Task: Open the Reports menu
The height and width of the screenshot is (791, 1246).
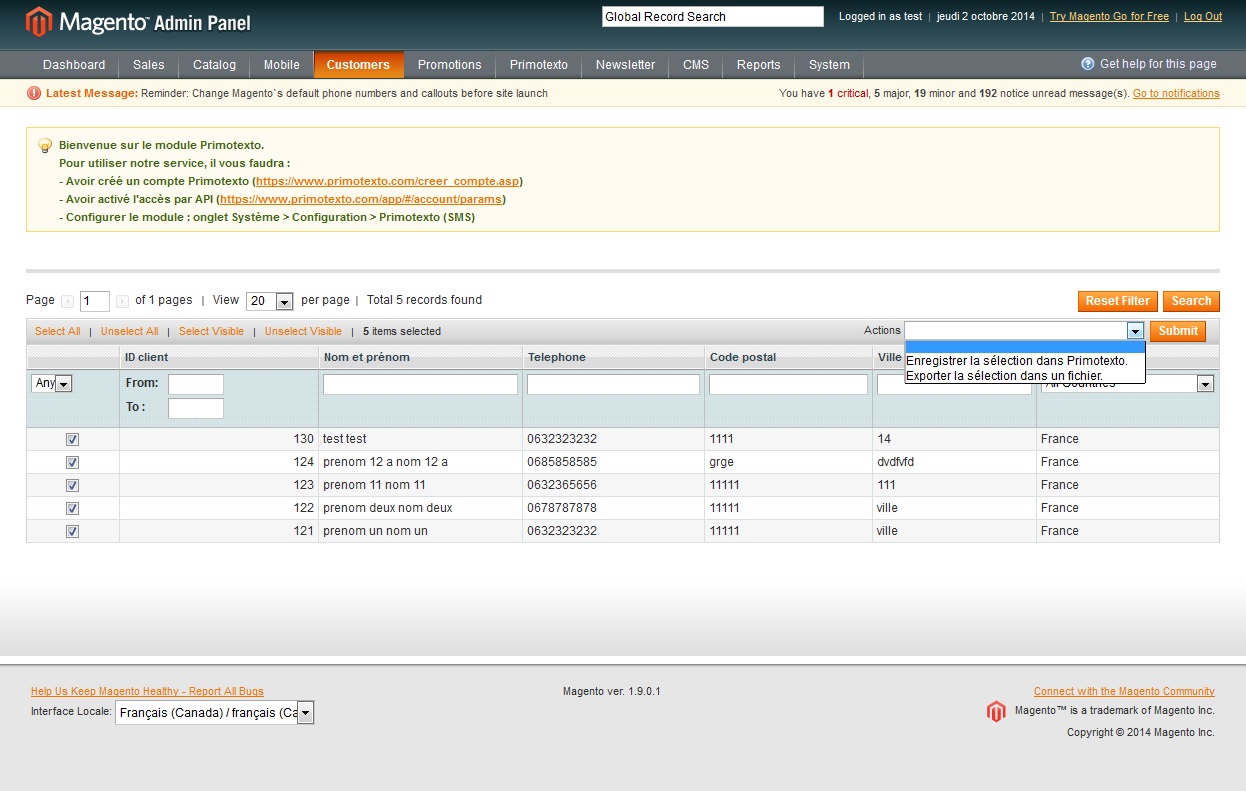Action: 758,65
